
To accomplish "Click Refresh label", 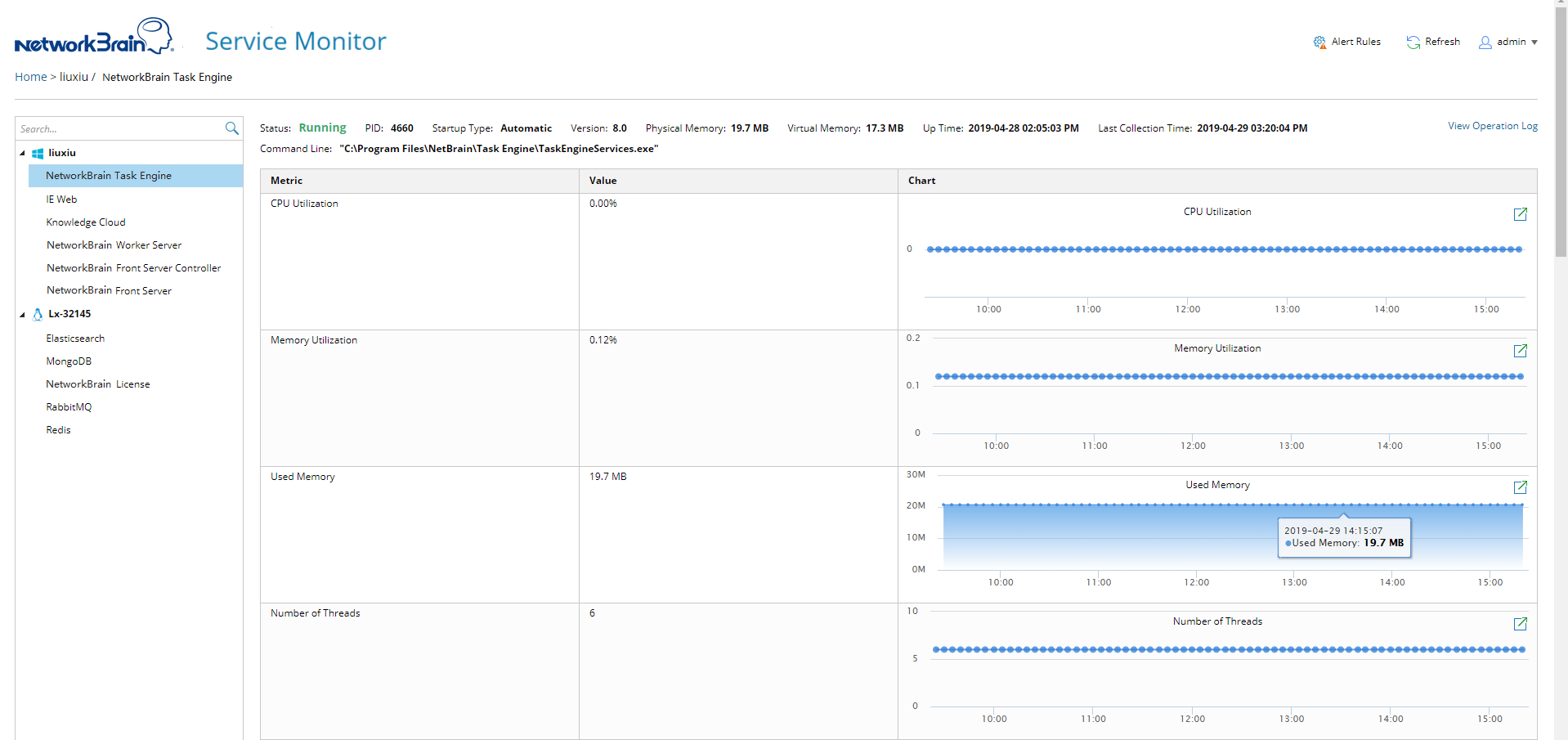I will coord(1442,42).
